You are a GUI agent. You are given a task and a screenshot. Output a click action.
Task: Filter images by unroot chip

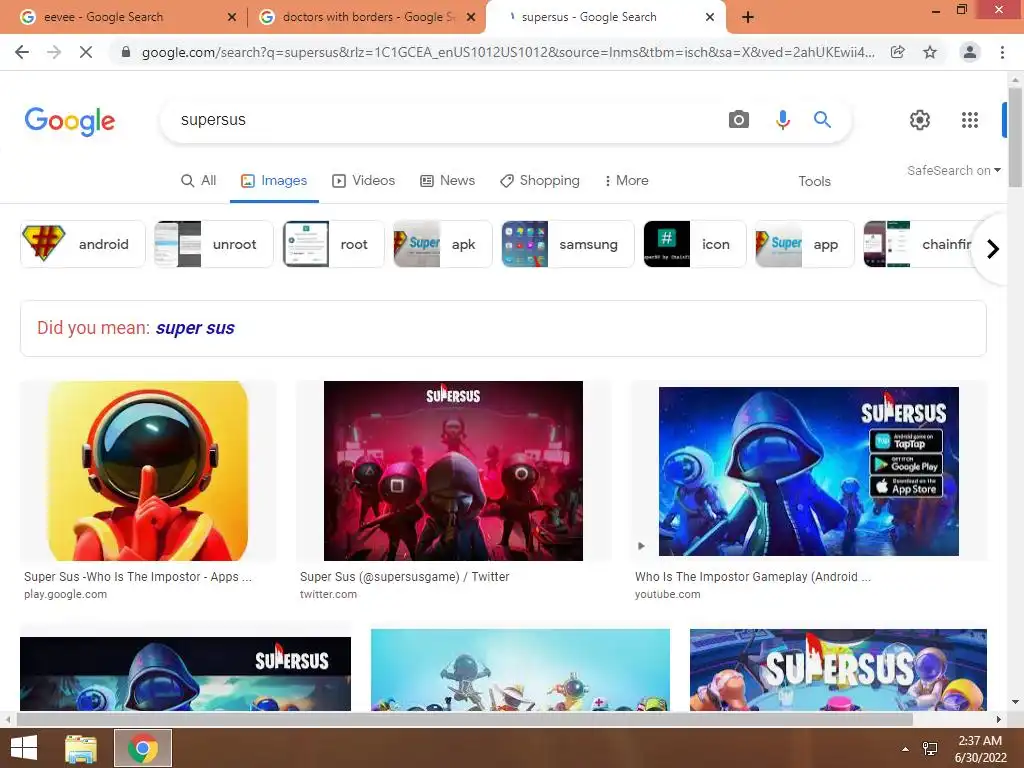click(214, 244)
